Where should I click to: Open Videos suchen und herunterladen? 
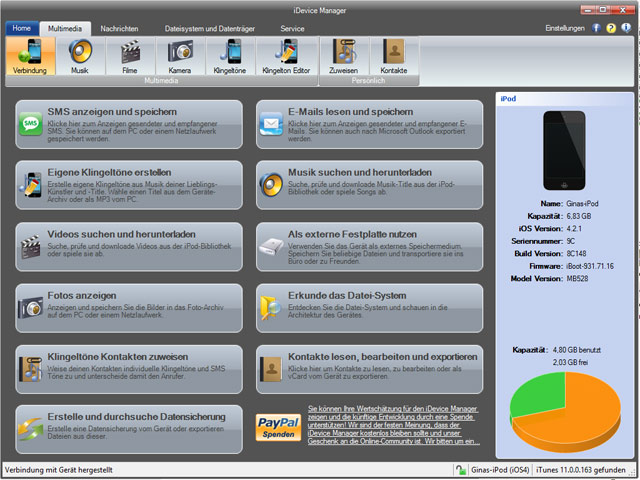(x=129, y=247)
